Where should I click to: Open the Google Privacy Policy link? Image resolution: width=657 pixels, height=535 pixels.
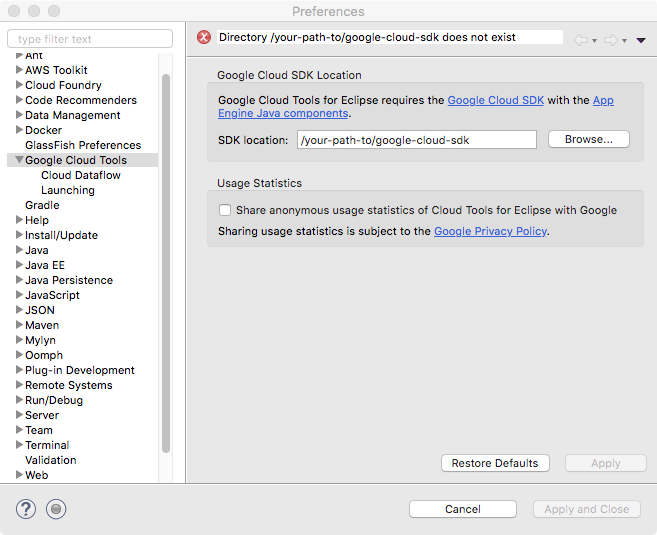[x=490, y=231]
